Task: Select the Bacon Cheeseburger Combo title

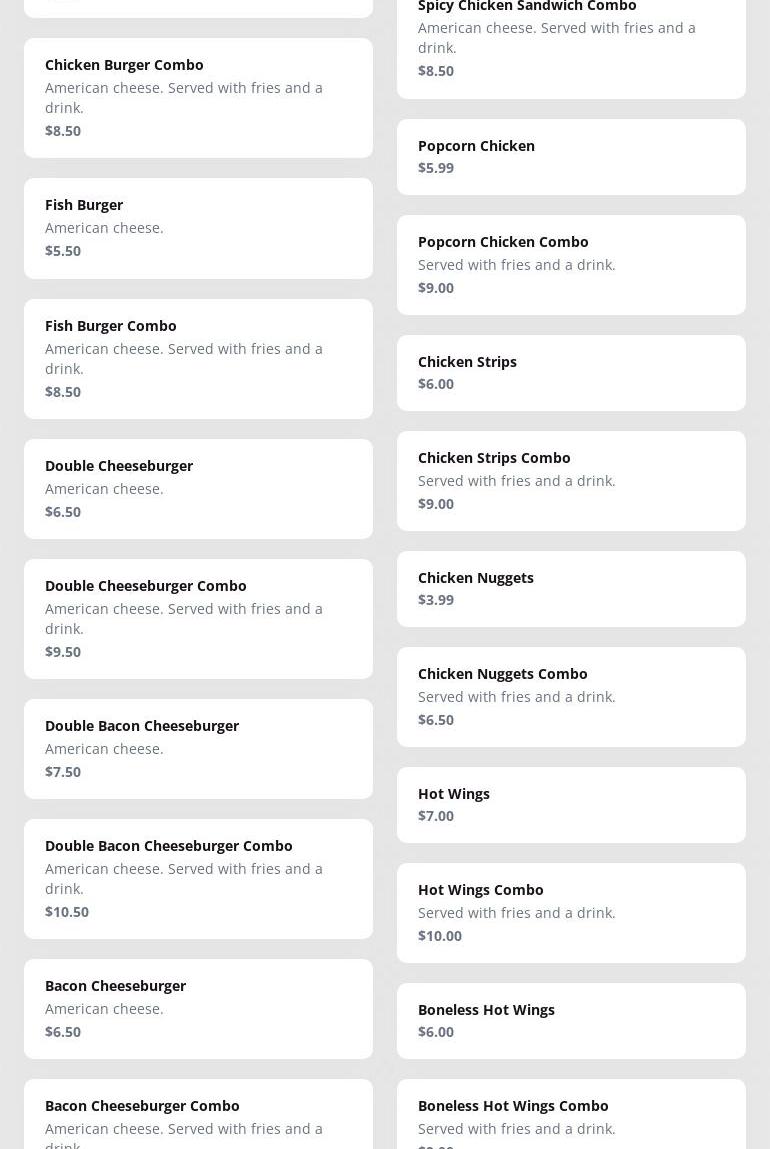Action: (x=142, y=1105)
